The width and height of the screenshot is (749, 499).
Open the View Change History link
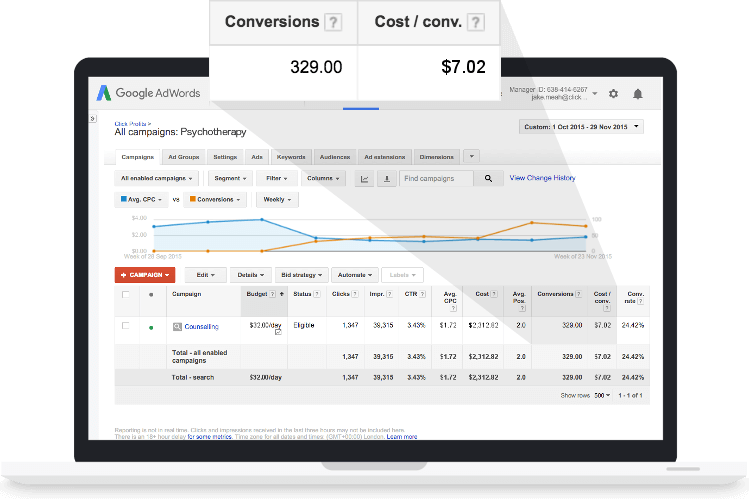pyautogui.click(x=542, y=178)
